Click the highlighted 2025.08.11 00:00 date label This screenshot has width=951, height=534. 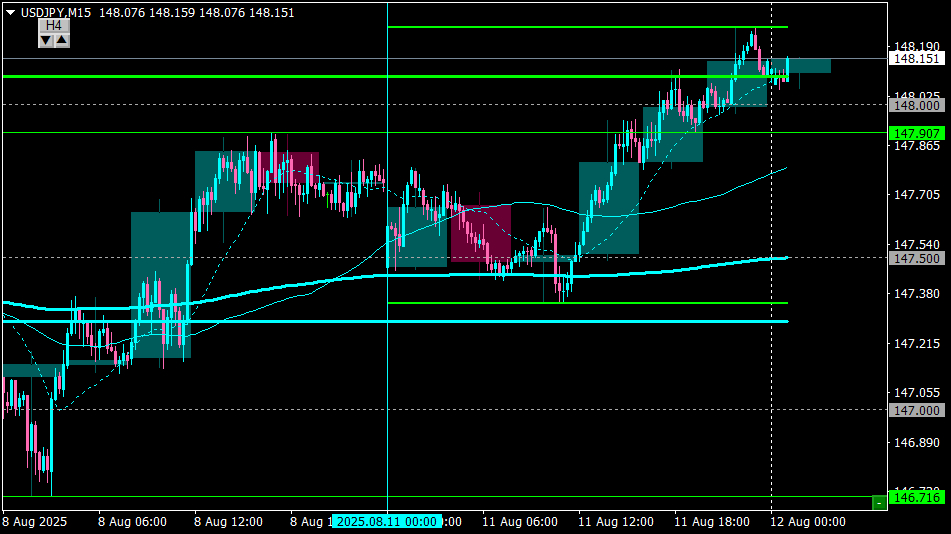click(387, 522)
